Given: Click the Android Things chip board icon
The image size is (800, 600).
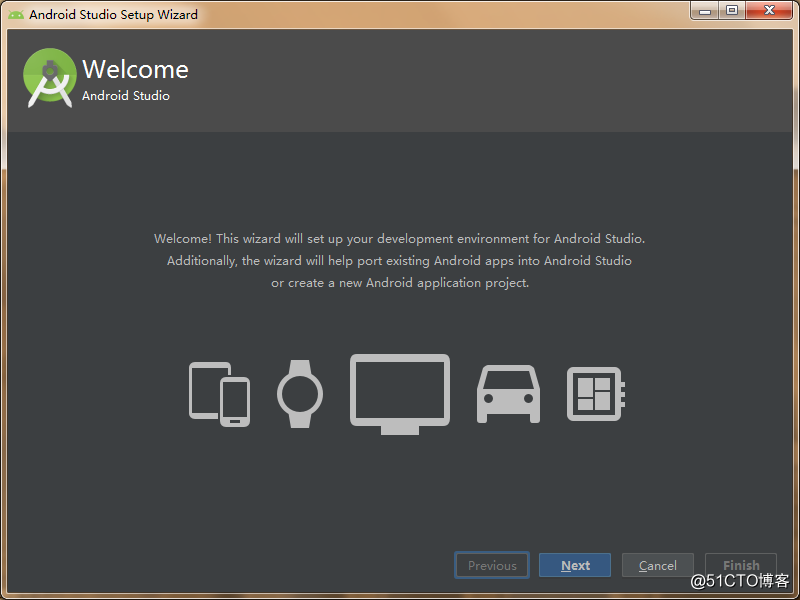Looking at the screenshot, I should click(x=596, y=394).
